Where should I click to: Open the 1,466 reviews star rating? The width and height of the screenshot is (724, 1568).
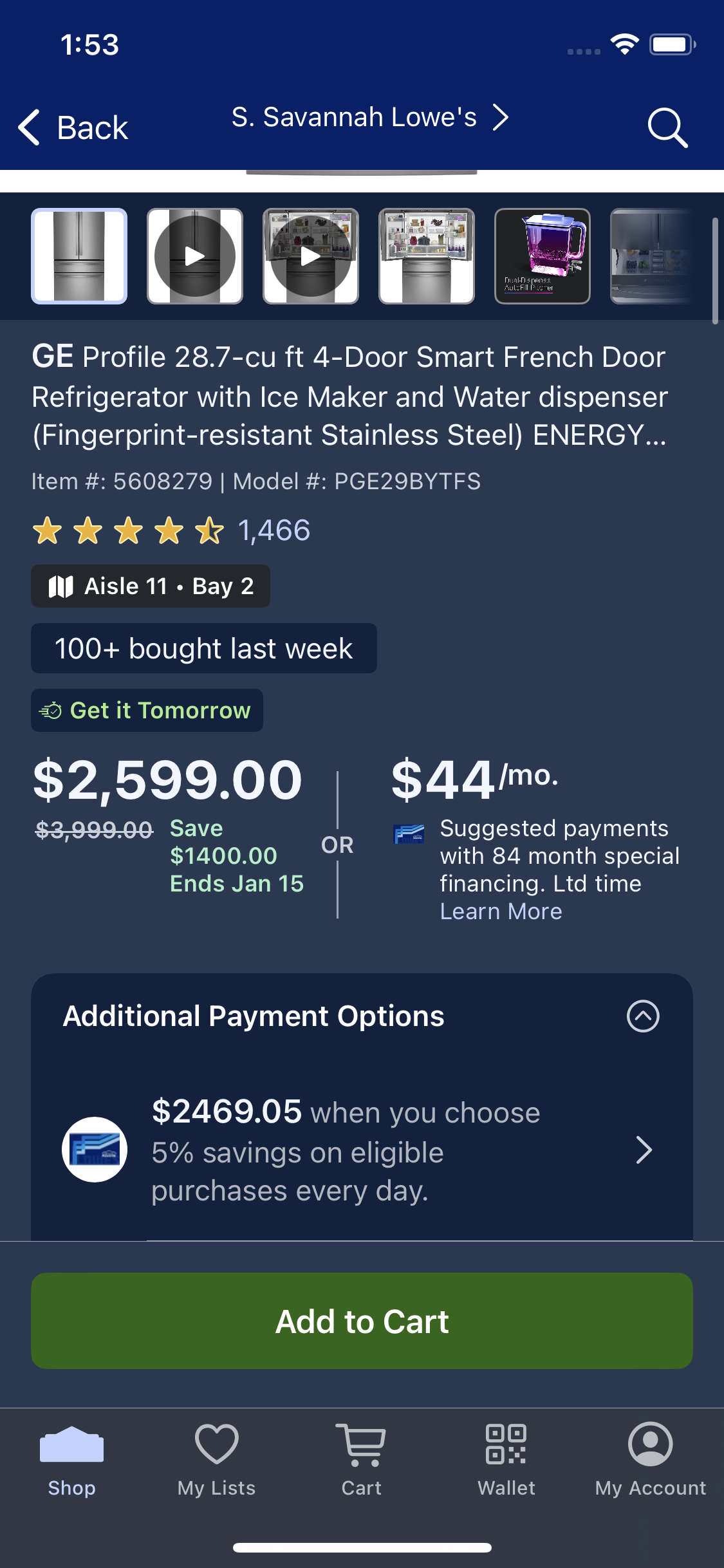[x=171, y=531]
